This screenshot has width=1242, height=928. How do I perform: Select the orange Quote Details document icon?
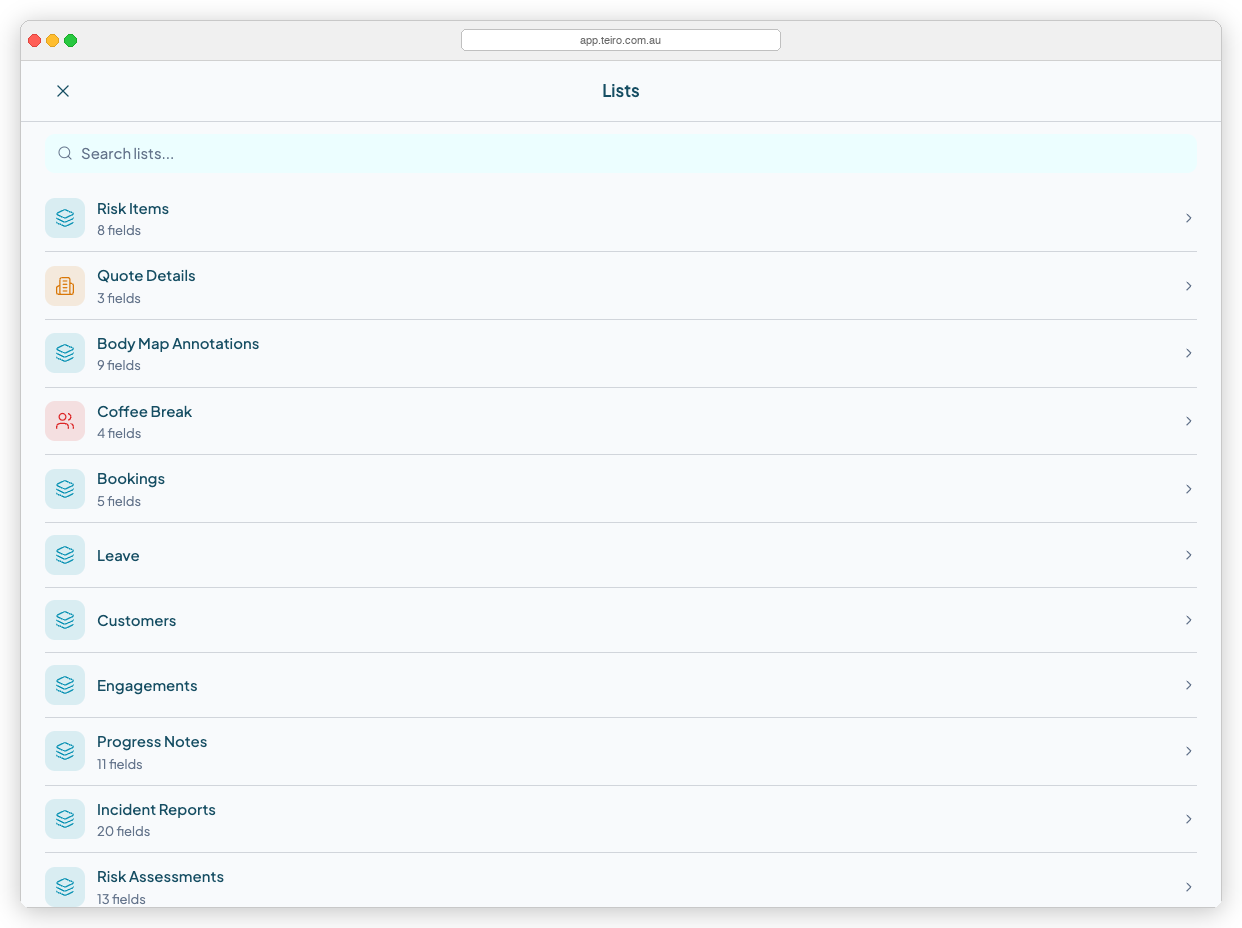tap(64, 285)
